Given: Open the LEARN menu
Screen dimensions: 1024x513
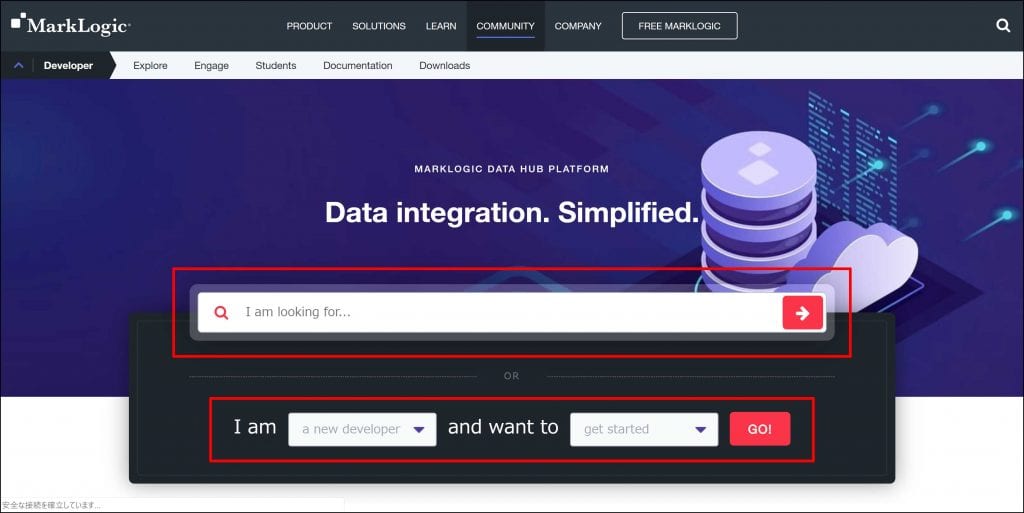Looking at the screenshot, I should (441, 26).
